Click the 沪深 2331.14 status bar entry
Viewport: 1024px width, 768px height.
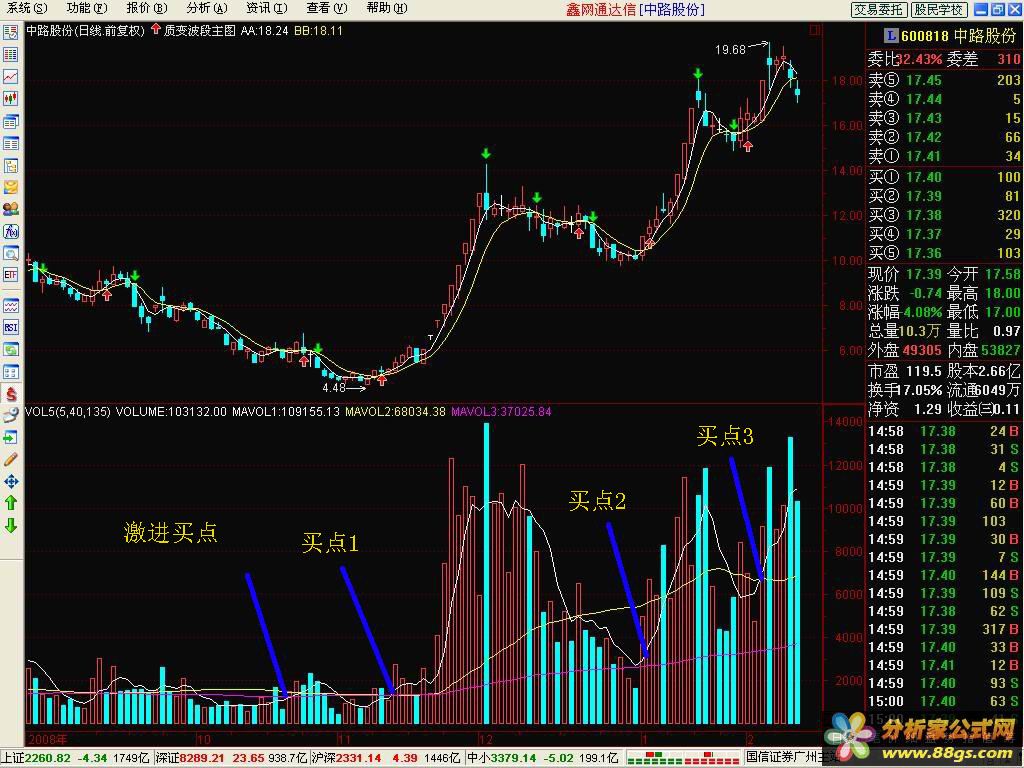(x=387, y=758)
